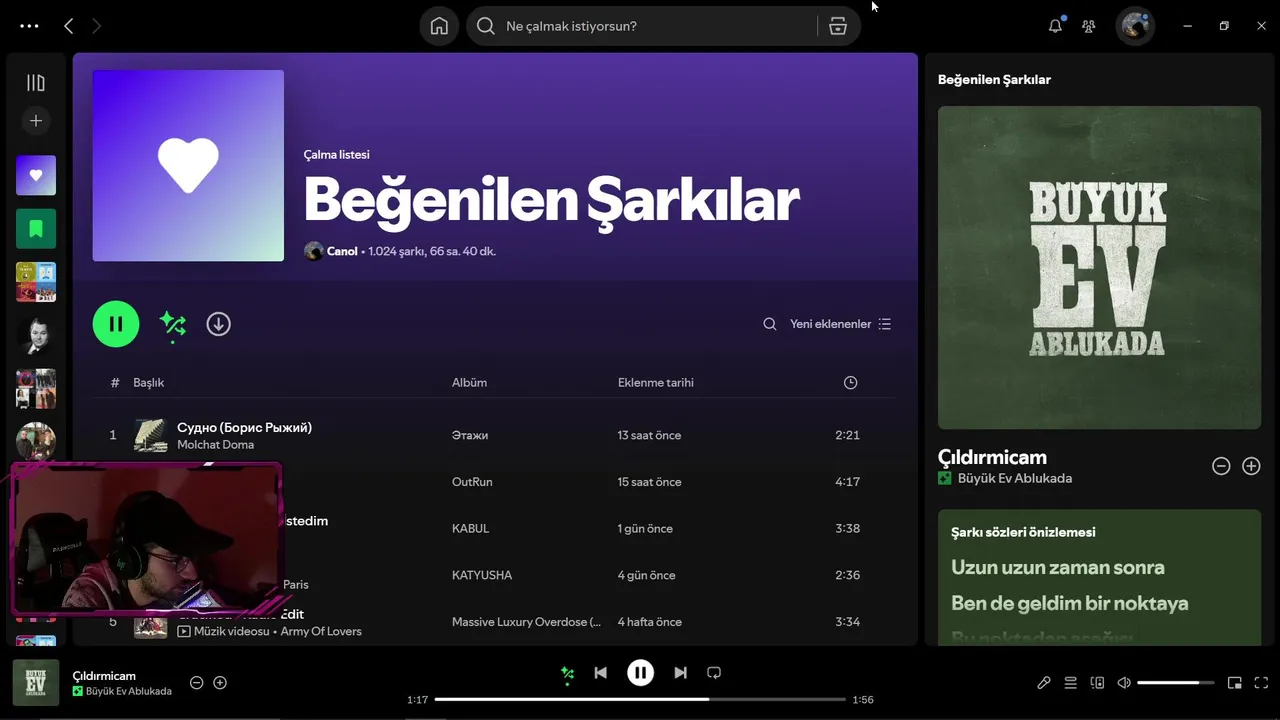The height and width of the screenshot is (720, 1280).
Task: Adjust the volume slider
Action: point(1176,683)
